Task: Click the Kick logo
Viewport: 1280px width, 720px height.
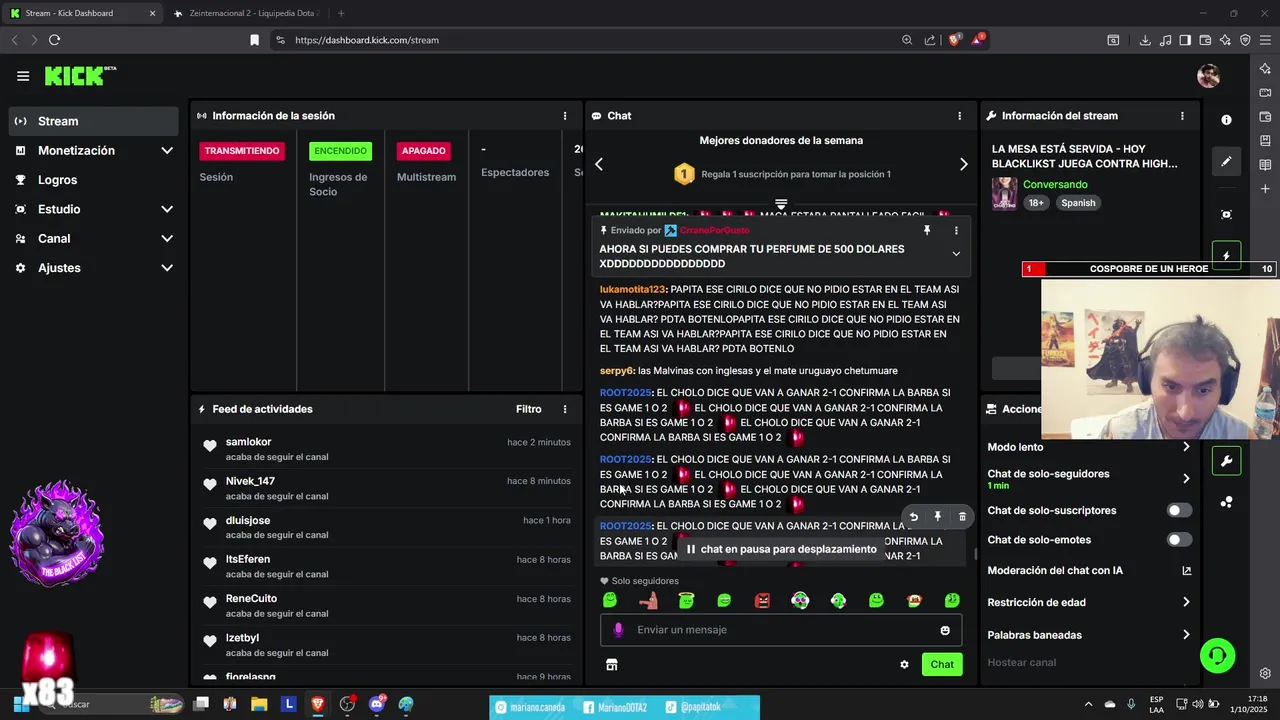Action: [x=80, y=76]
